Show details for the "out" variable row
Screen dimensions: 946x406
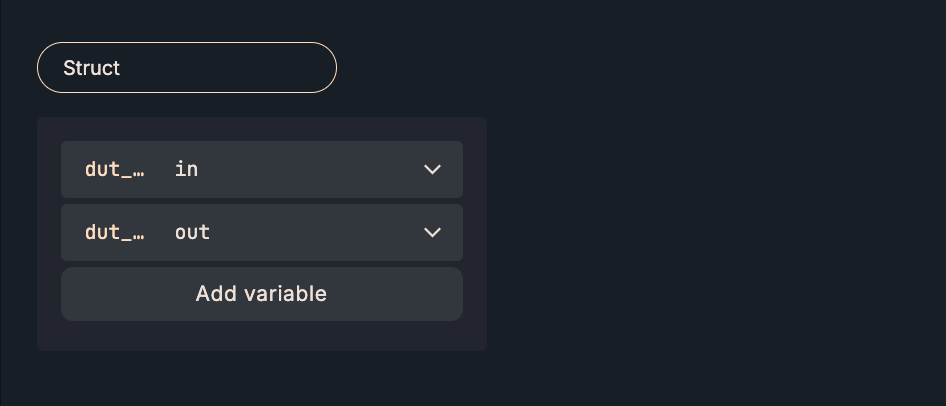[x=432, y=233]
